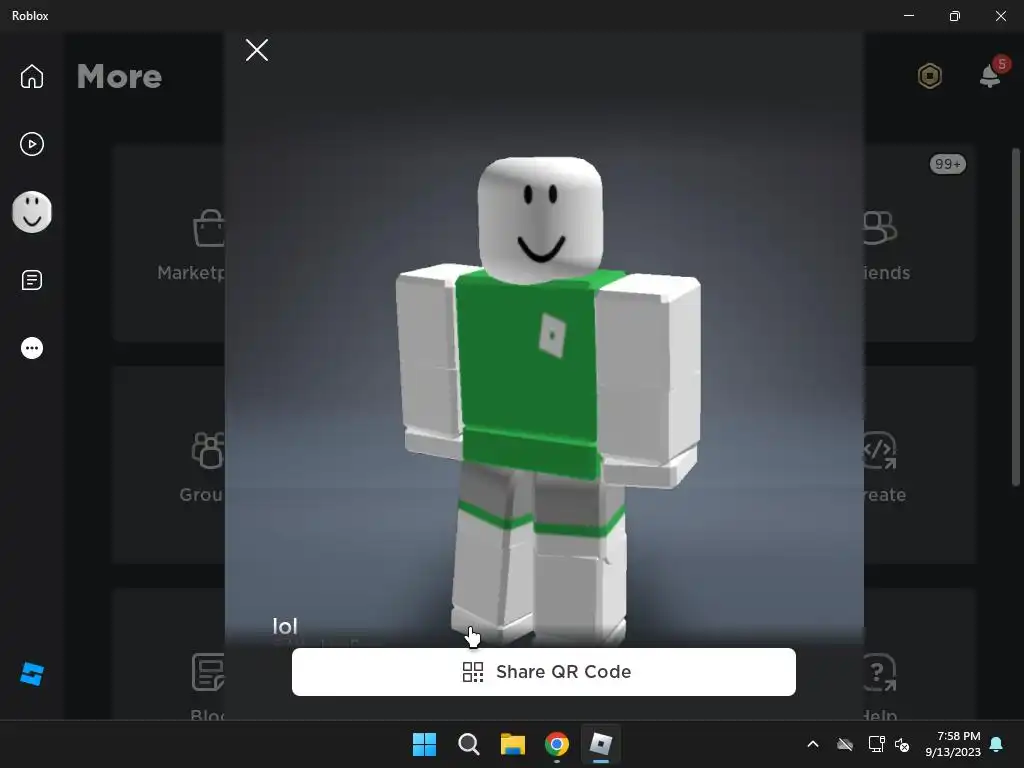
Task: Open Windows notification bell in tray
Action: click(x=996, y=744)
